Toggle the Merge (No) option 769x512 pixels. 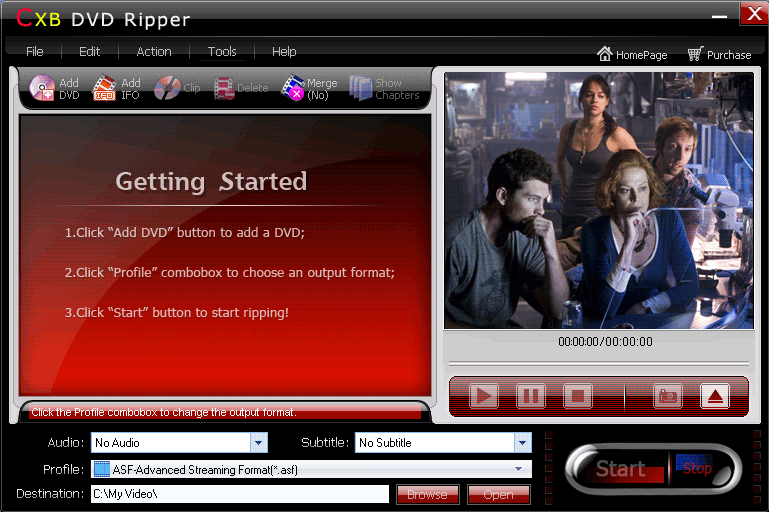(309, 89)
